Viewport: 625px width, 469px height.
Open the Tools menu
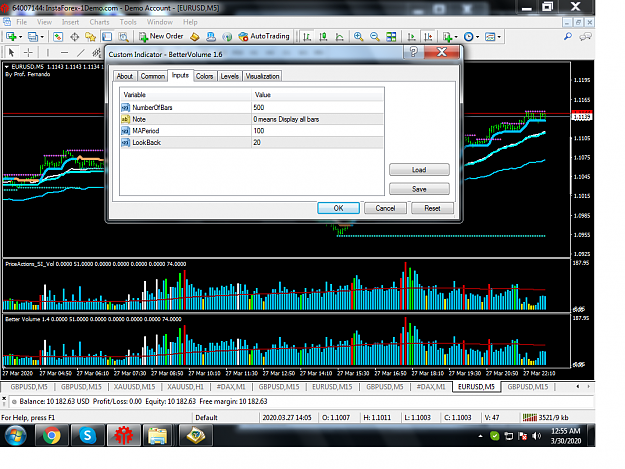[x=128, y=22]
